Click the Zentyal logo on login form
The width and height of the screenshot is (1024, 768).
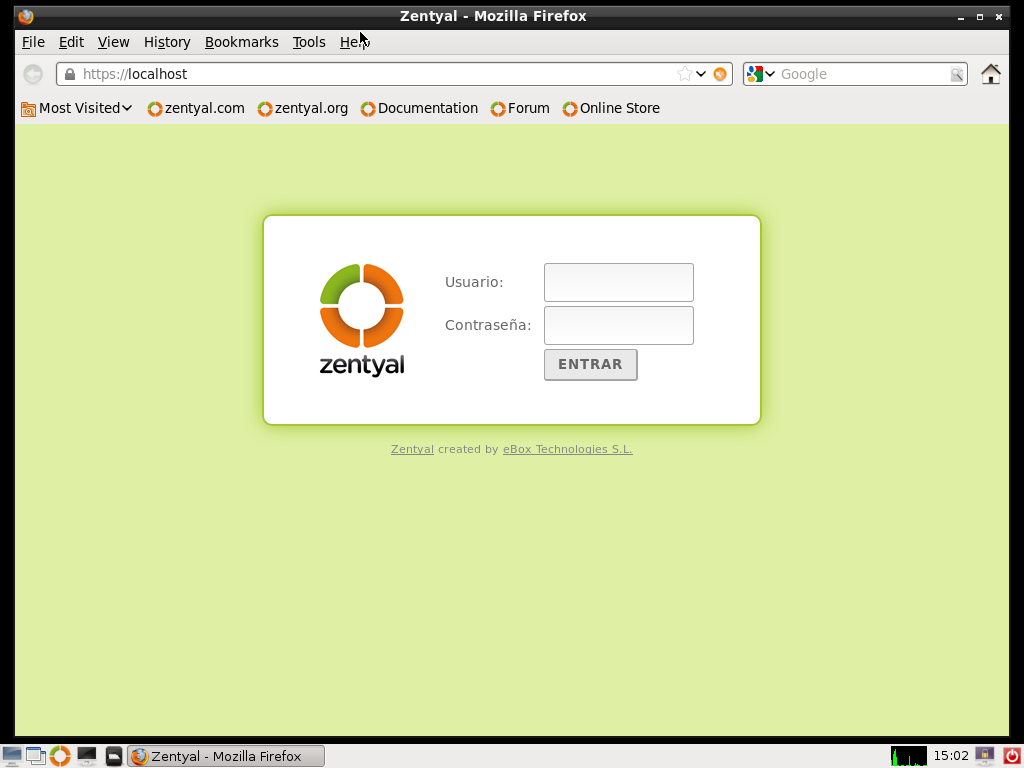362,319
